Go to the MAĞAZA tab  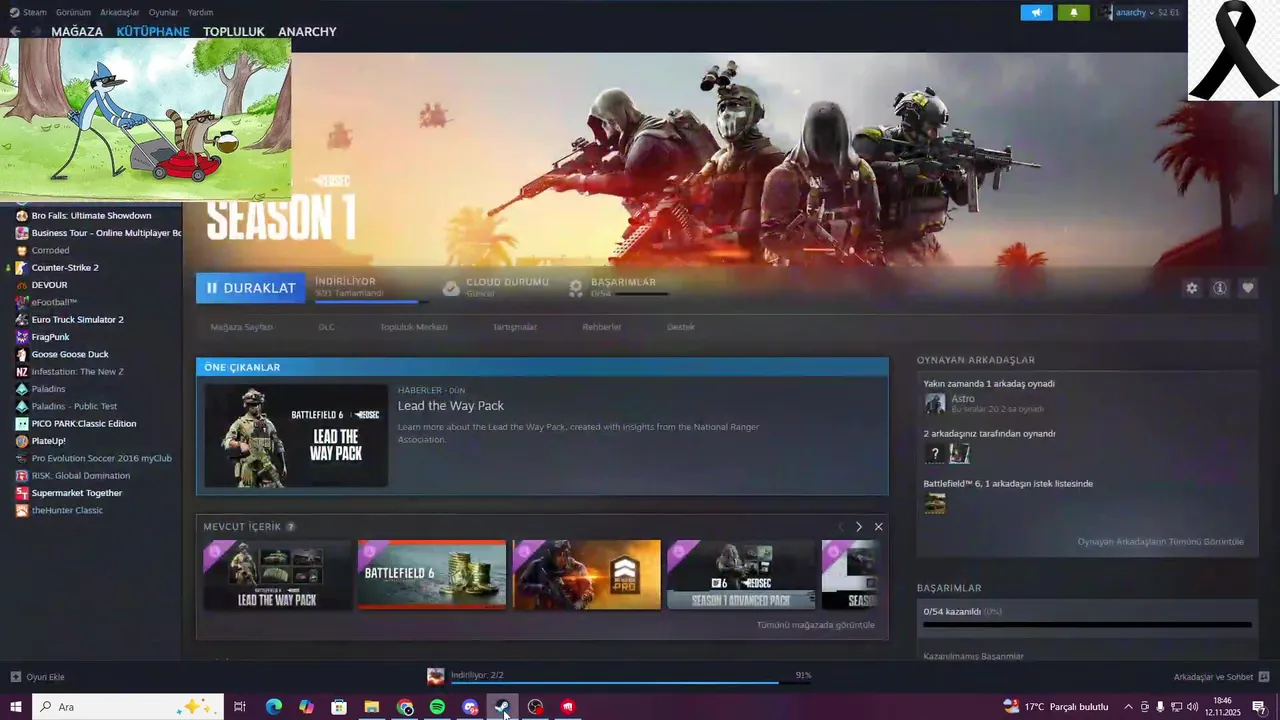tap(77, 32)
